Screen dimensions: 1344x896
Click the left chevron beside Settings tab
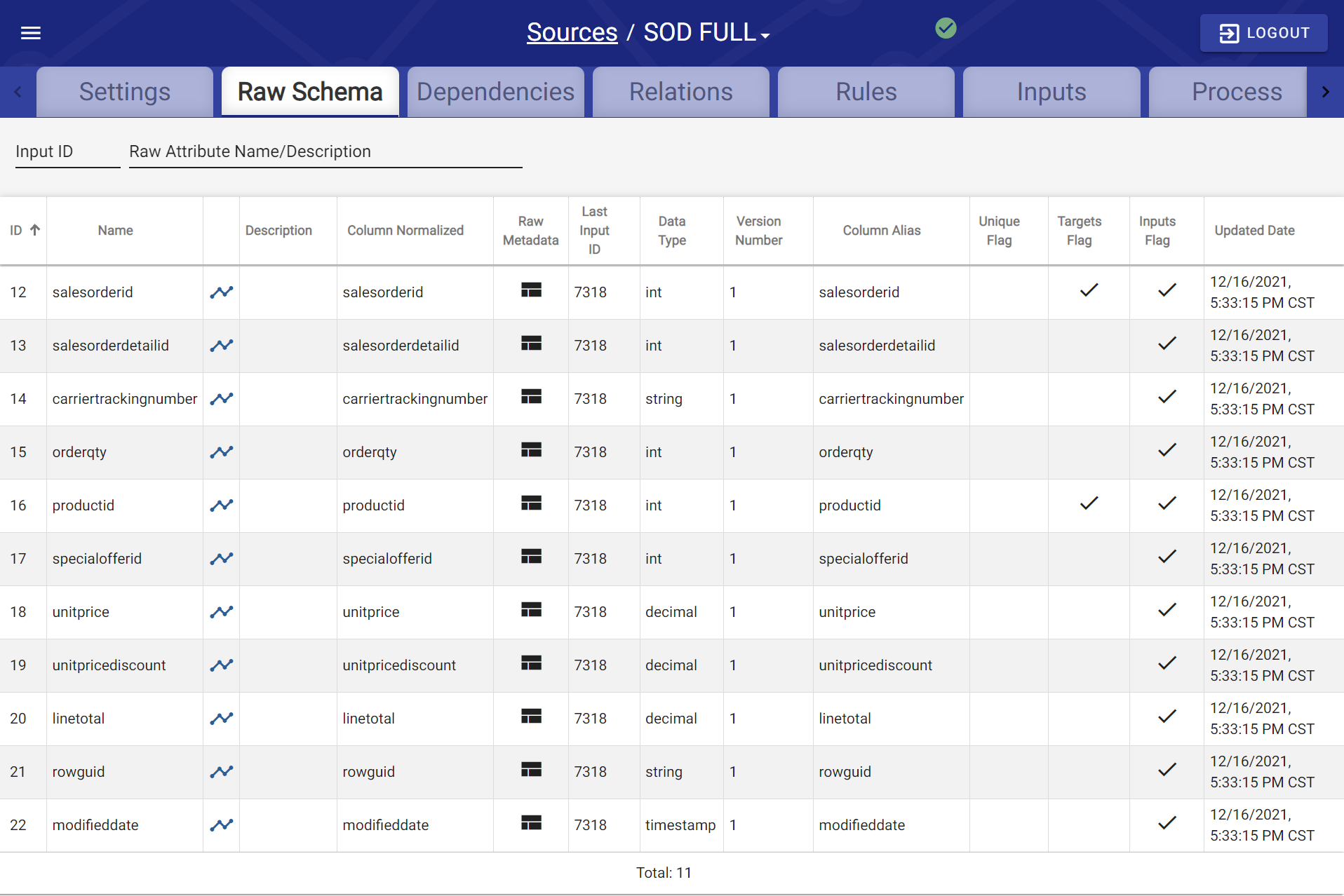pyautogui.click(x=18, y=91)
